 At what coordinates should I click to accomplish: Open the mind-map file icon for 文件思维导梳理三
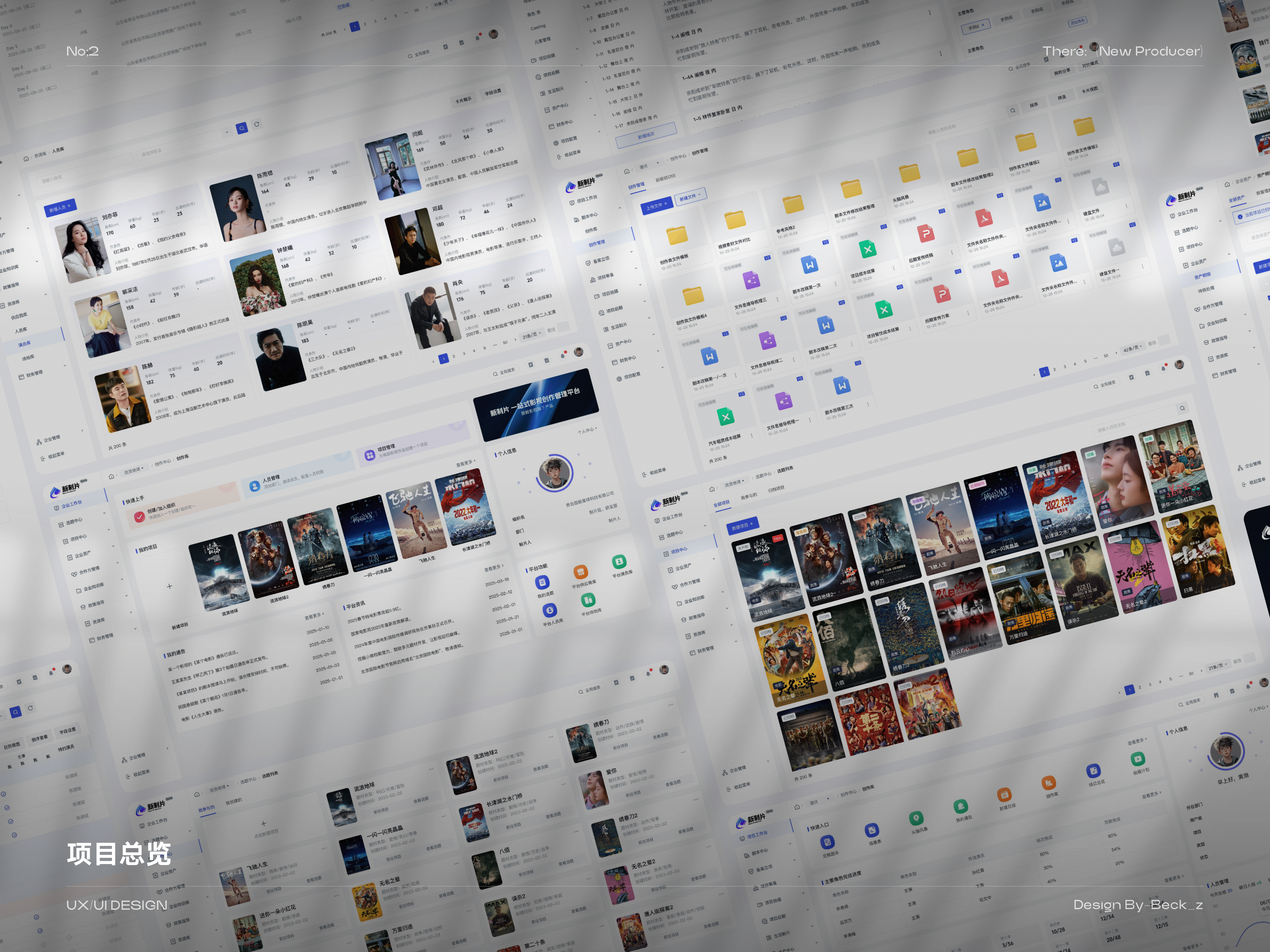[751, 281]
